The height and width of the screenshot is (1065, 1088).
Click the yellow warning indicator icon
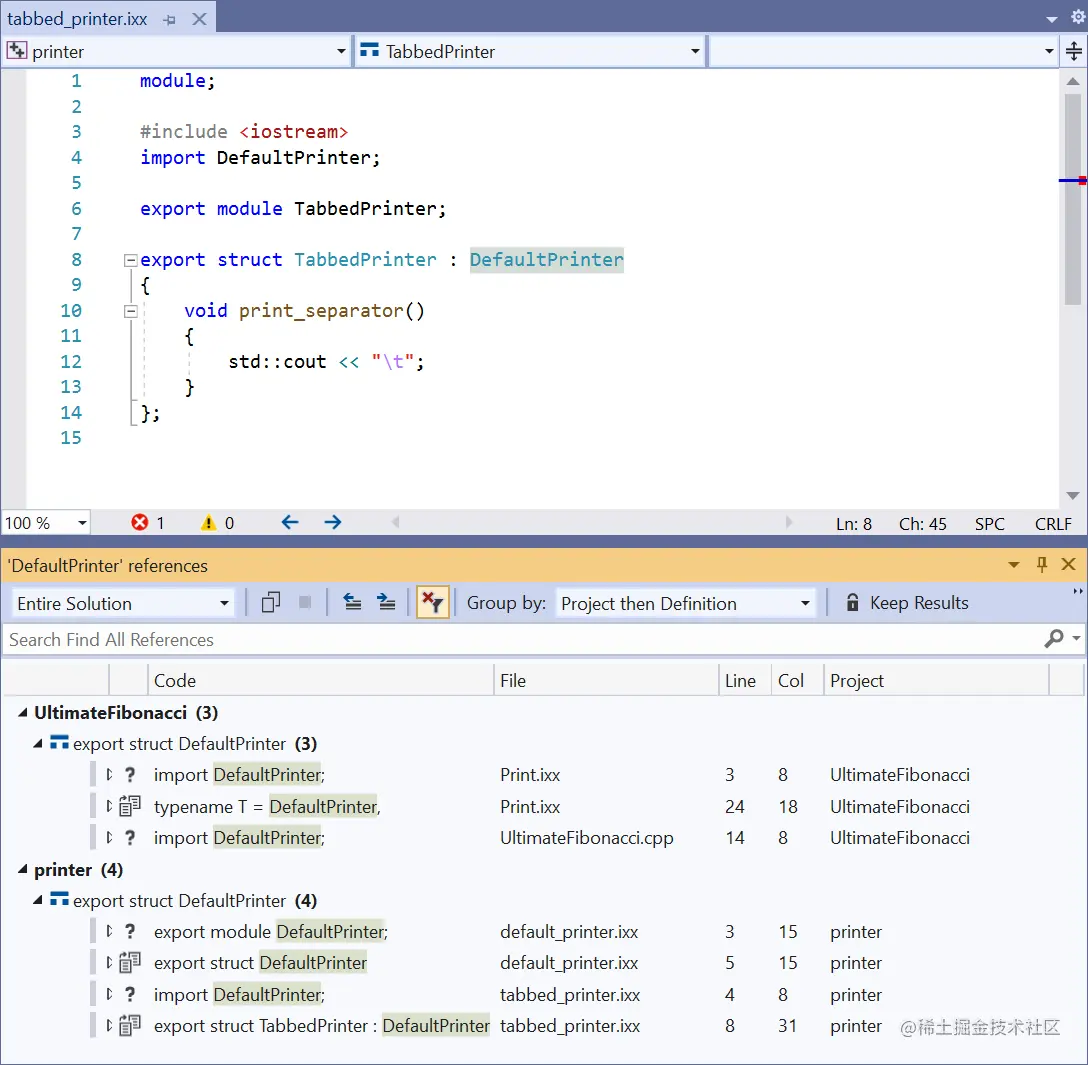click(x=208, y=522)
